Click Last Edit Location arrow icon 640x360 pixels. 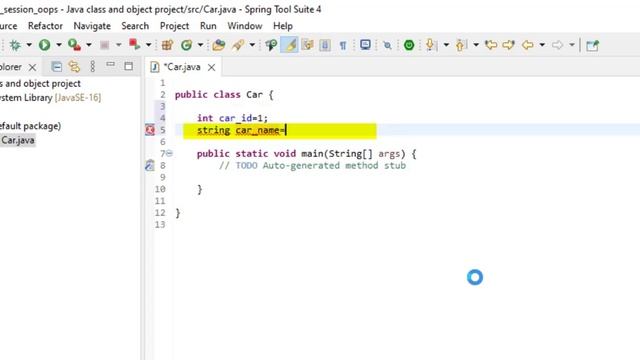pos(491,45)
